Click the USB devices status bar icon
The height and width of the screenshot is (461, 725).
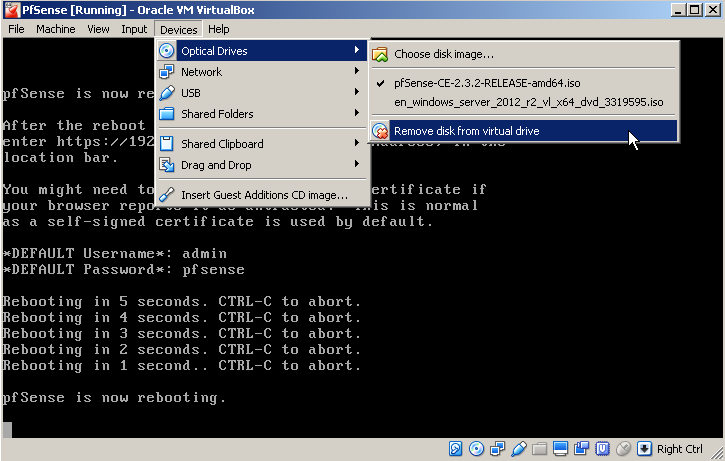(x=519, y=449)
